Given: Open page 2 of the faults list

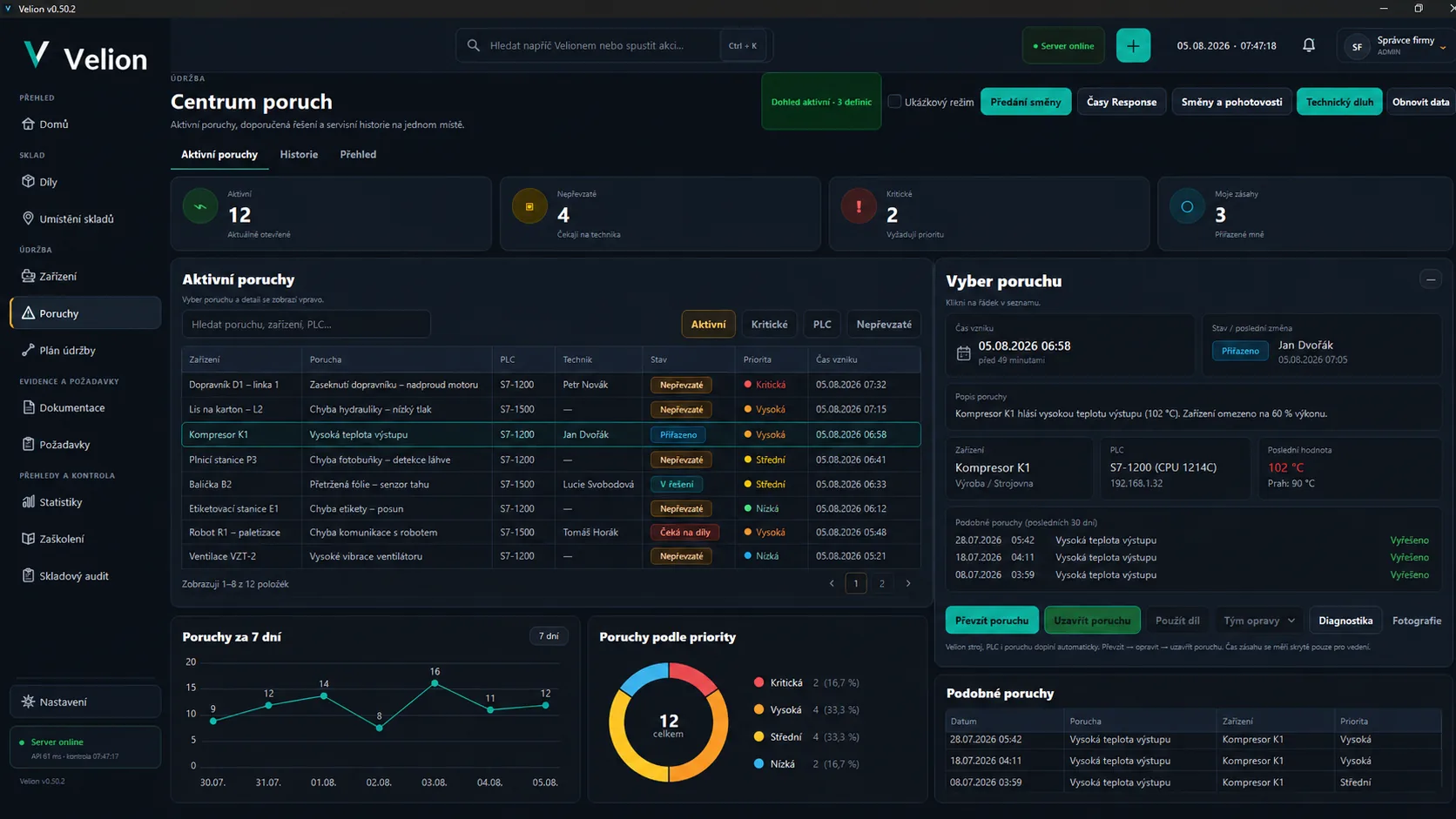Looking at the screenshot, I should (x=882, y=584).
